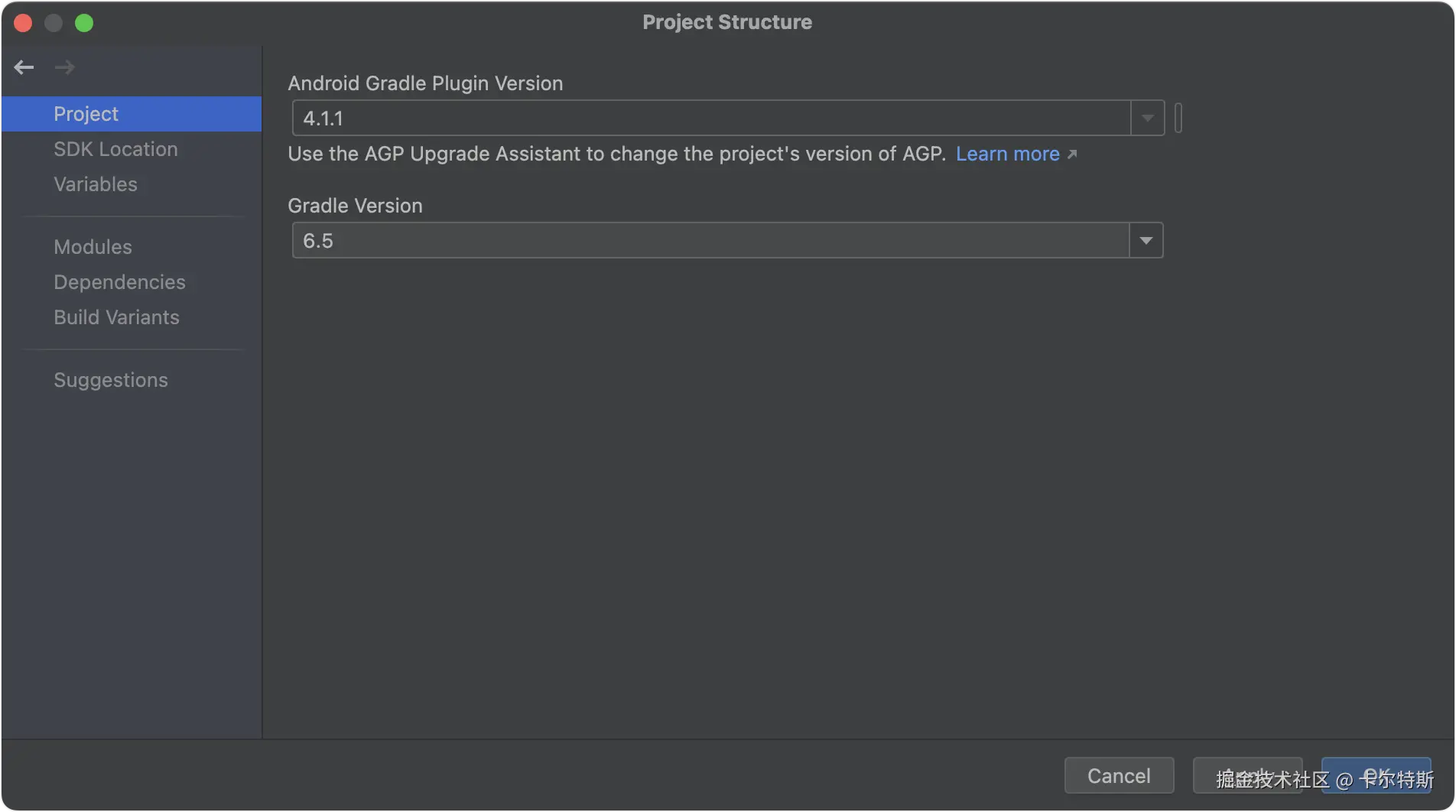This screenshot has height=812, width=1456.
Task: Click the back navigation arrow
Action: pyautogui.click(x=24, y=67)
